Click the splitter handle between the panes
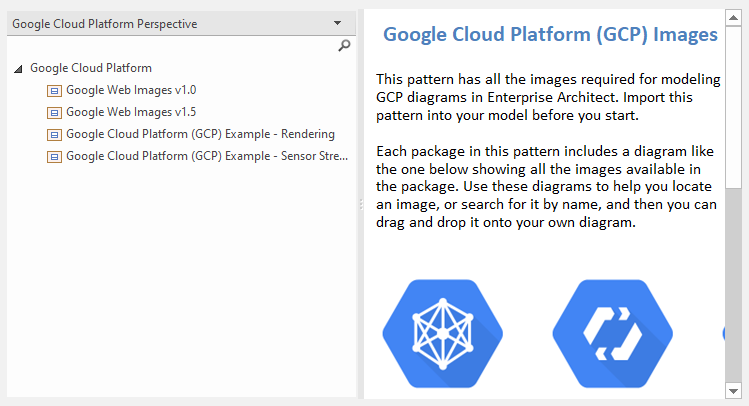The image size is (749, 406). click(360, 204)
